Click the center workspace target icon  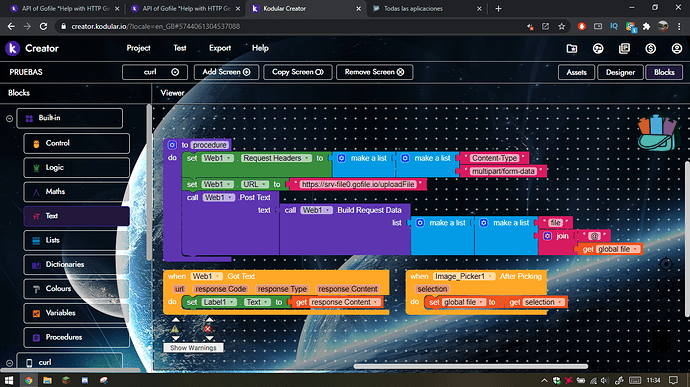[x=666, y=264]
